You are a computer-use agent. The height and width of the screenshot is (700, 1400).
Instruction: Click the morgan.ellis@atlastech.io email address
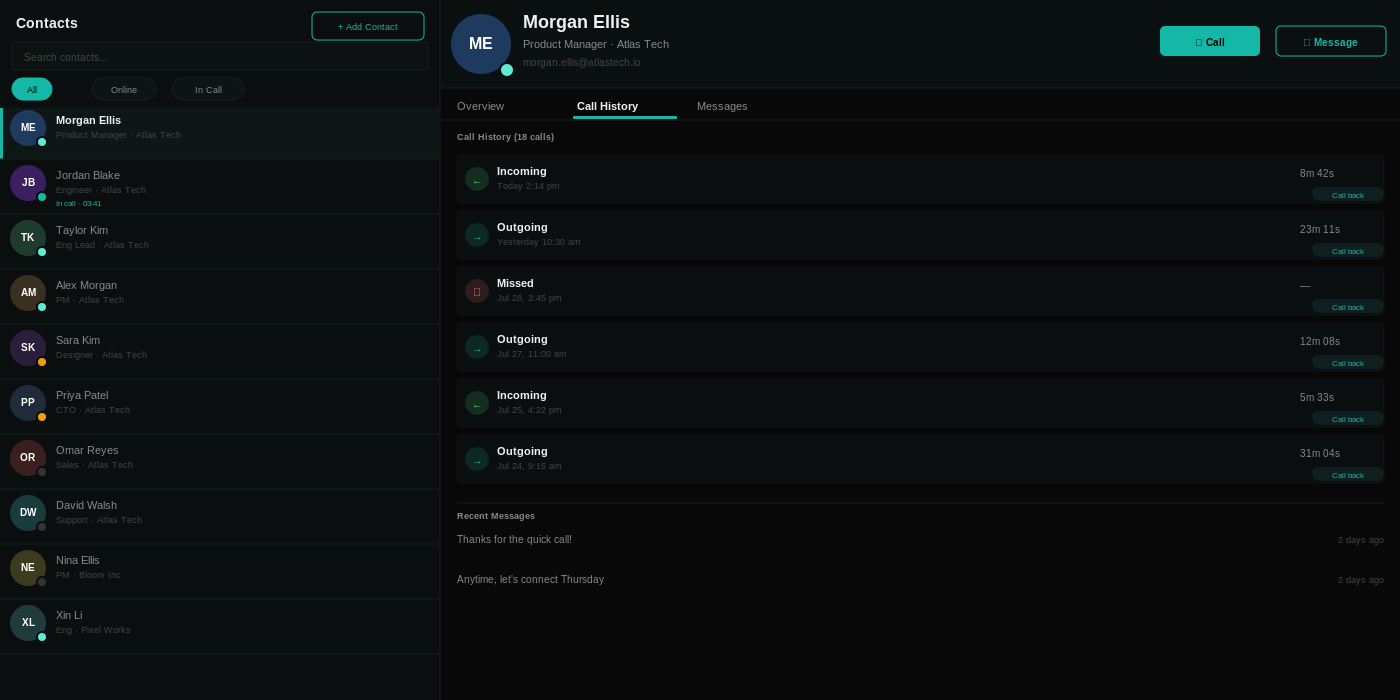(x=582, y=62)
